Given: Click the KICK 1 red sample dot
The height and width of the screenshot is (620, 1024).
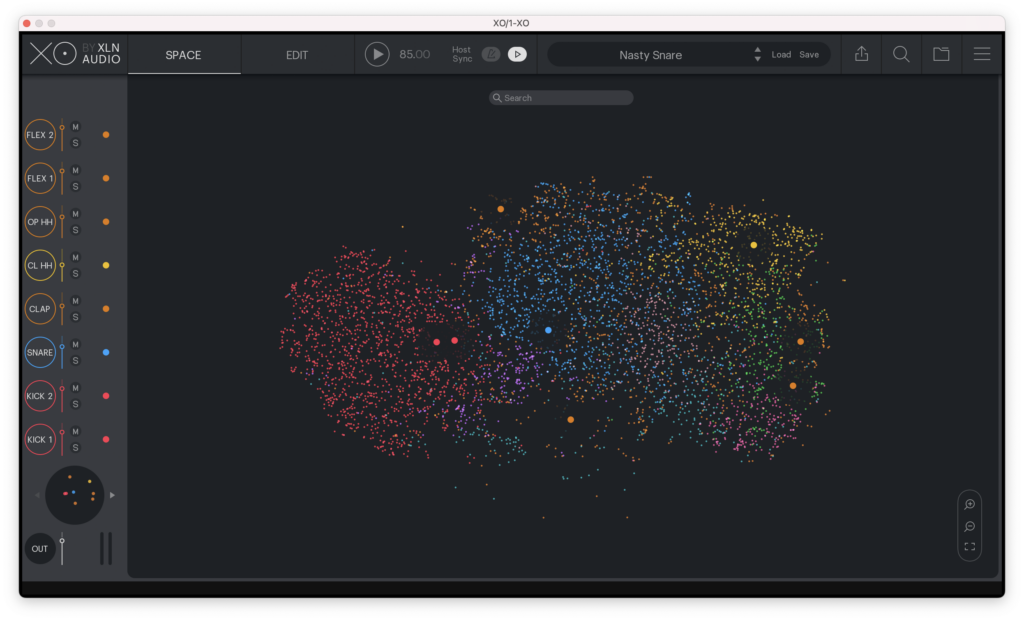Looking at the screenshot, I should point(106,440).
